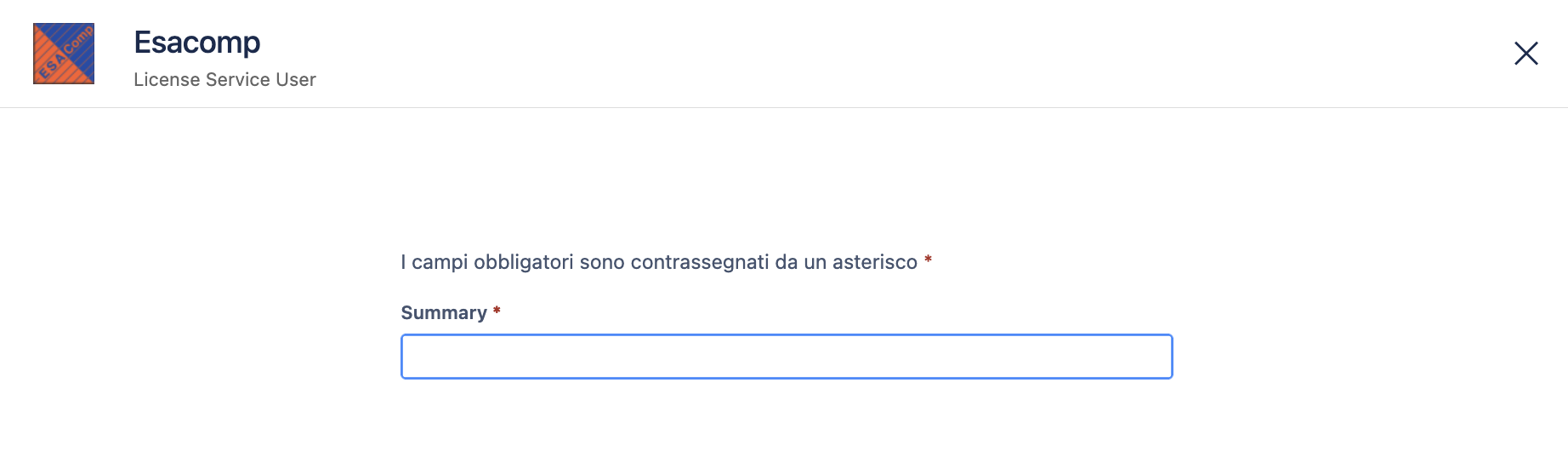This screenshot has width=1568, height=451.
Task: Click the red asterisk beside Summary
Action: [x=497, y=311]
